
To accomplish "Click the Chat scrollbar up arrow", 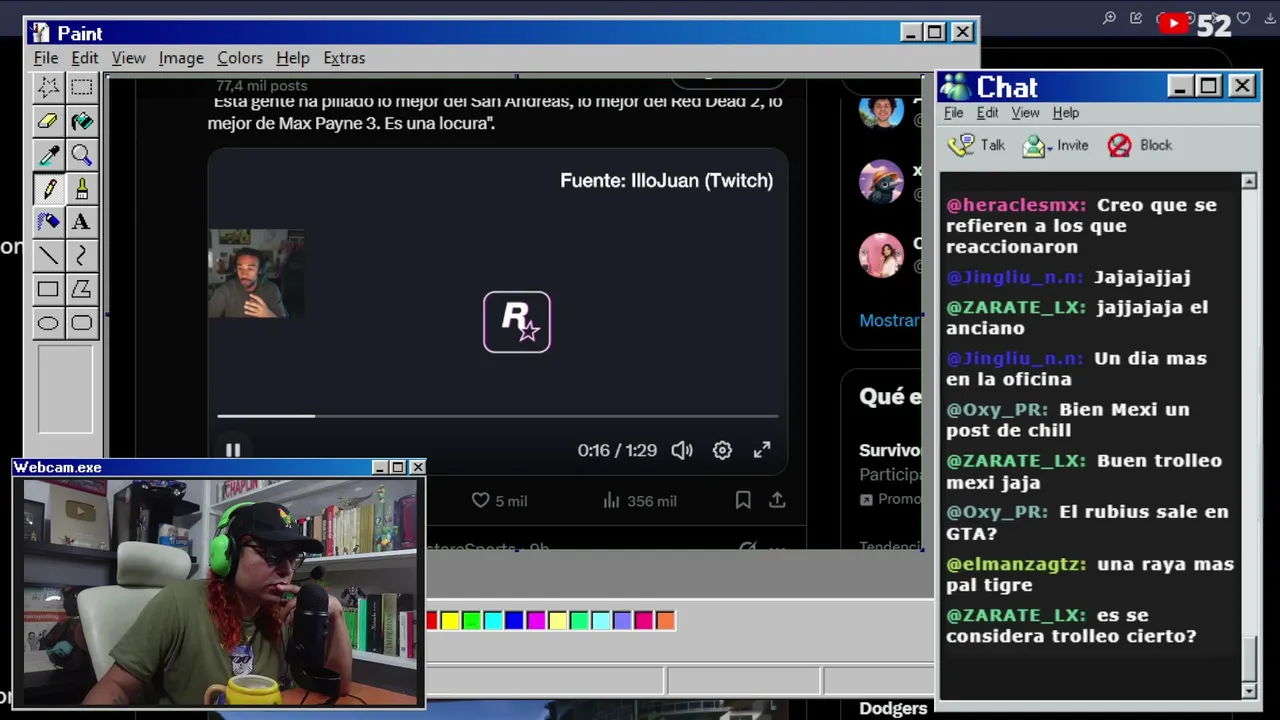I will coord(1249,182).
